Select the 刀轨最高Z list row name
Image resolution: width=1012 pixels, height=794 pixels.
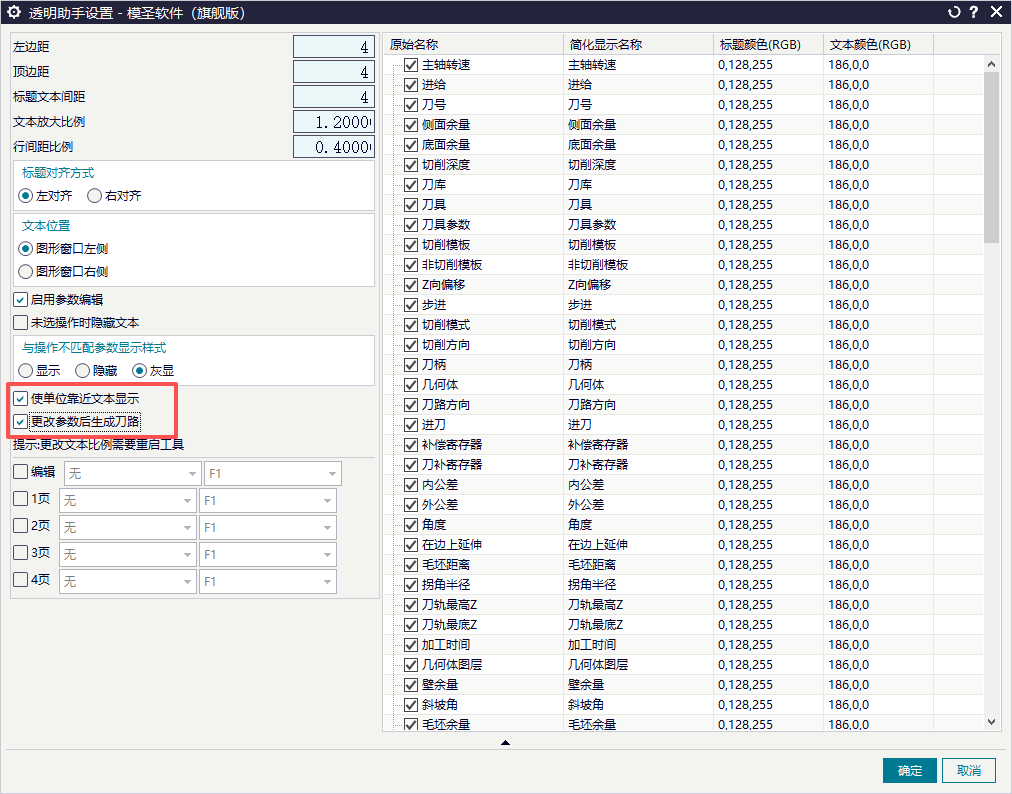pos(449,605)
